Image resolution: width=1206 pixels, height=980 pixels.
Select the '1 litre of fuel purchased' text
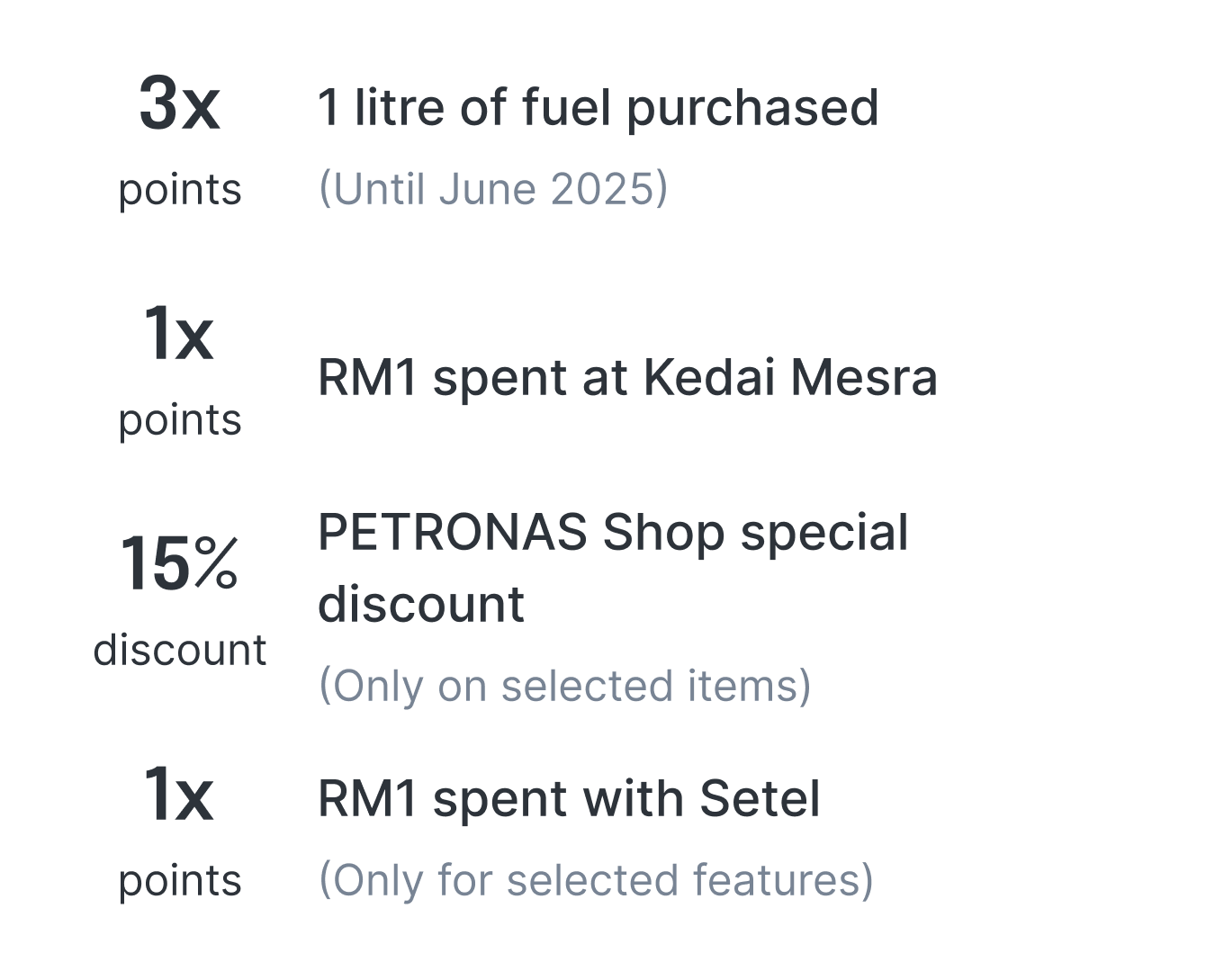pos(598,107)
